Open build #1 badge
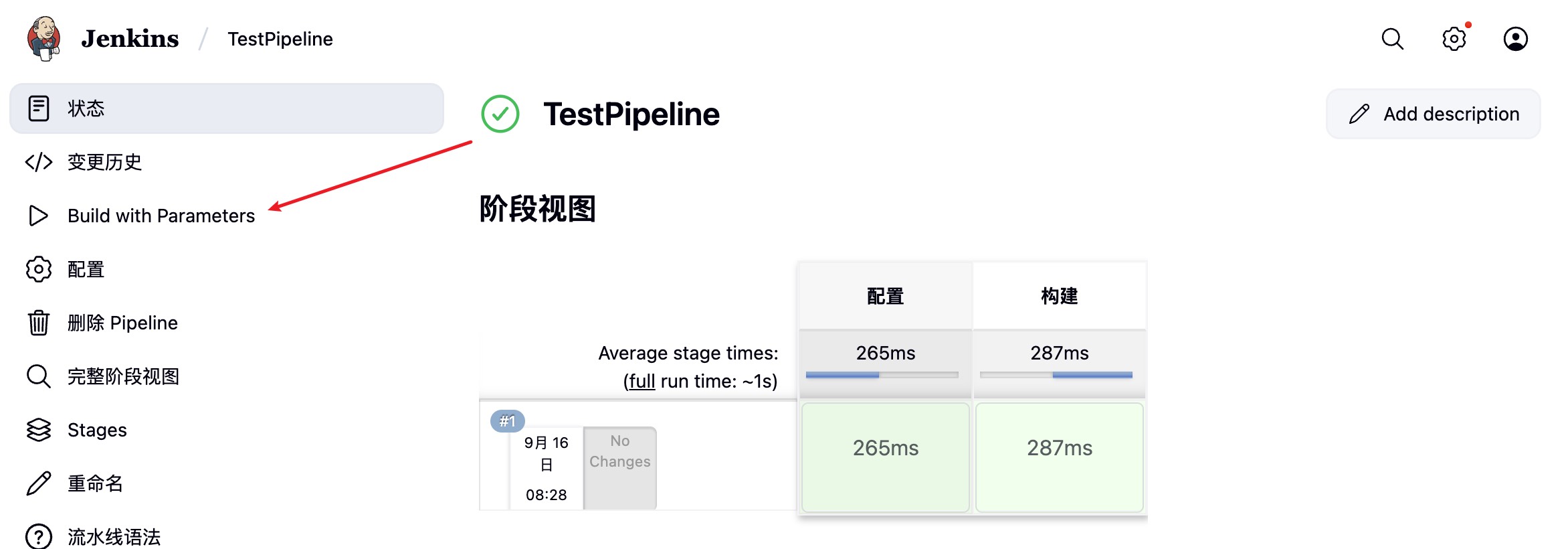 click(x=507, y=421)
